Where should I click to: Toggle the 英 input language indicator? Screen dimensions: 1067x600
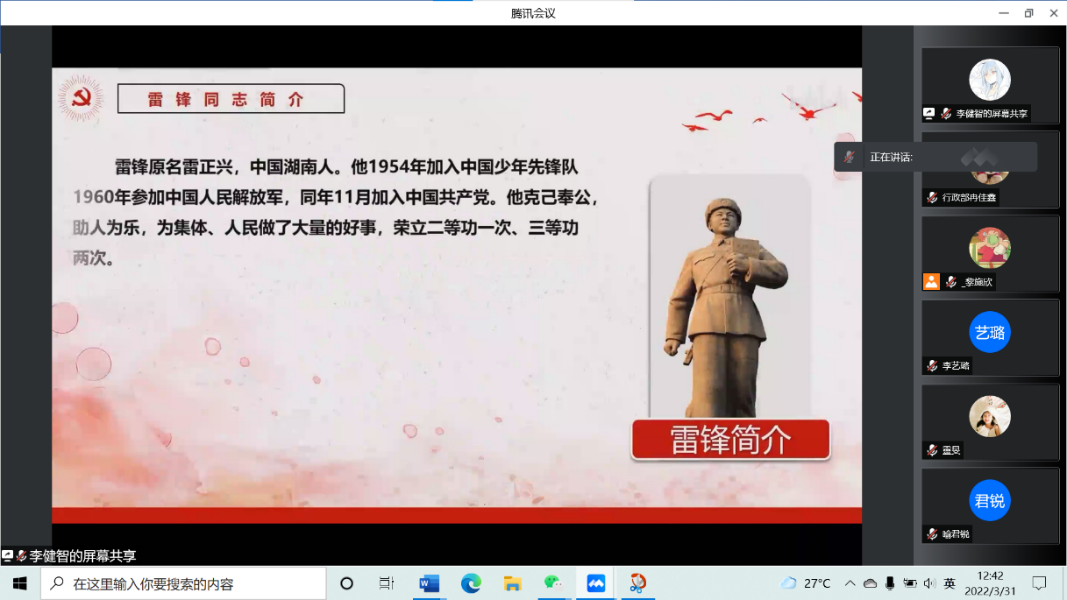point(949,583)
